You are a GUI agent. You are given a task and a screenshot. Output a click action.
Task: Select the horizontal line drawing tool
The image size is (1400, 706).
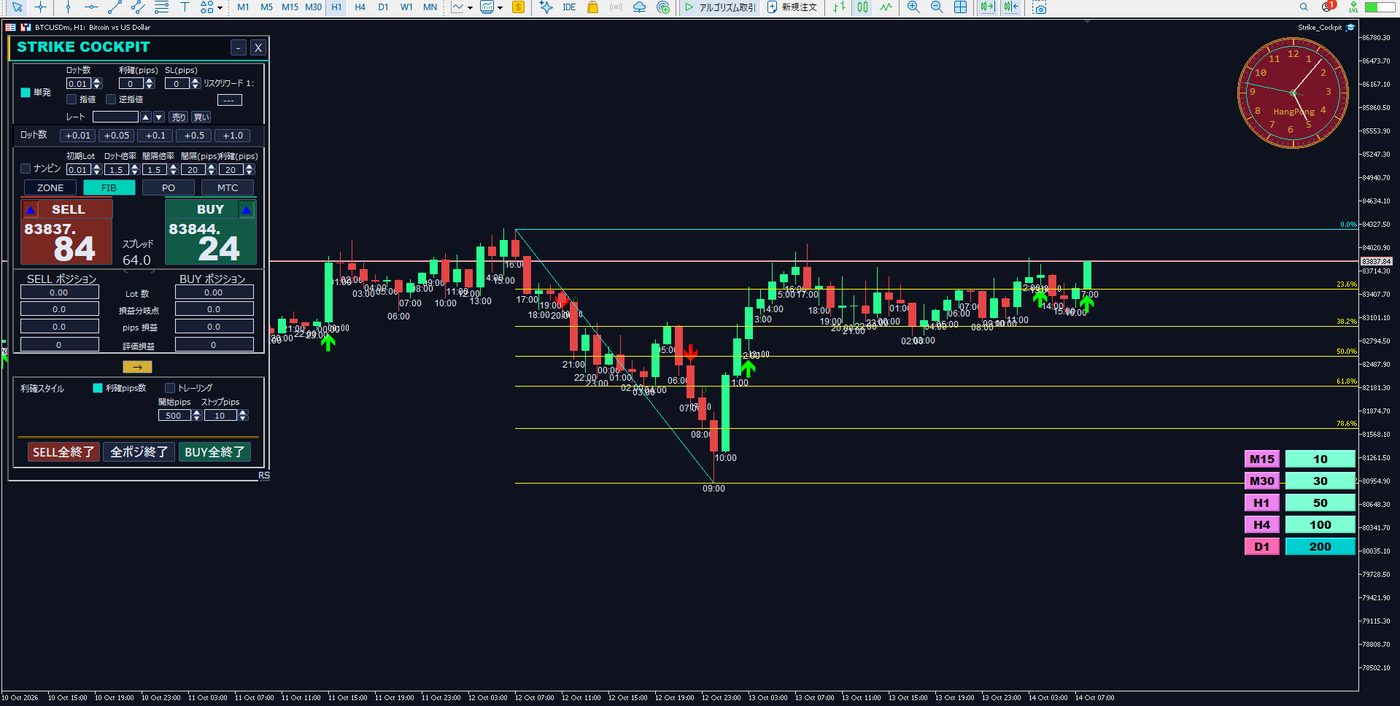click(91, 7)
